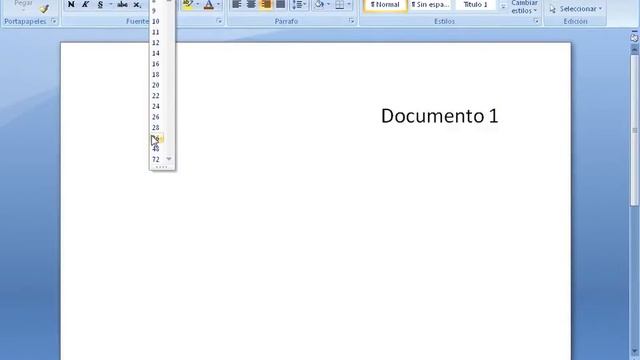The width and height of the screenshot is (640, 360).
Task: Apply the text highlight color
Action: (x=188, y=4)
